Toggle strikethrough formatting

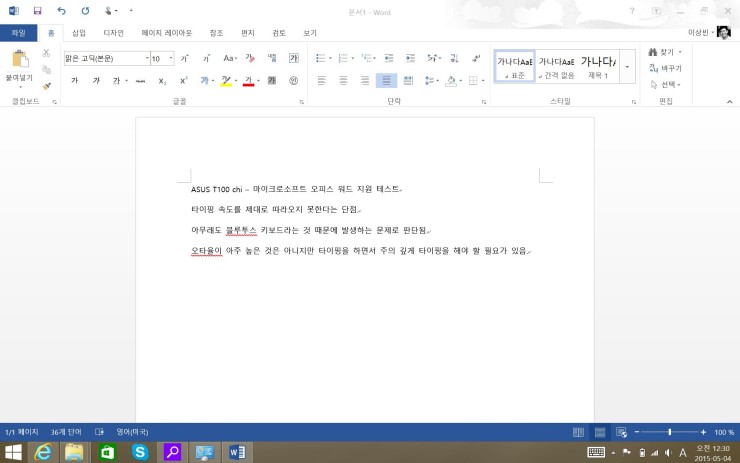(140, 81)
